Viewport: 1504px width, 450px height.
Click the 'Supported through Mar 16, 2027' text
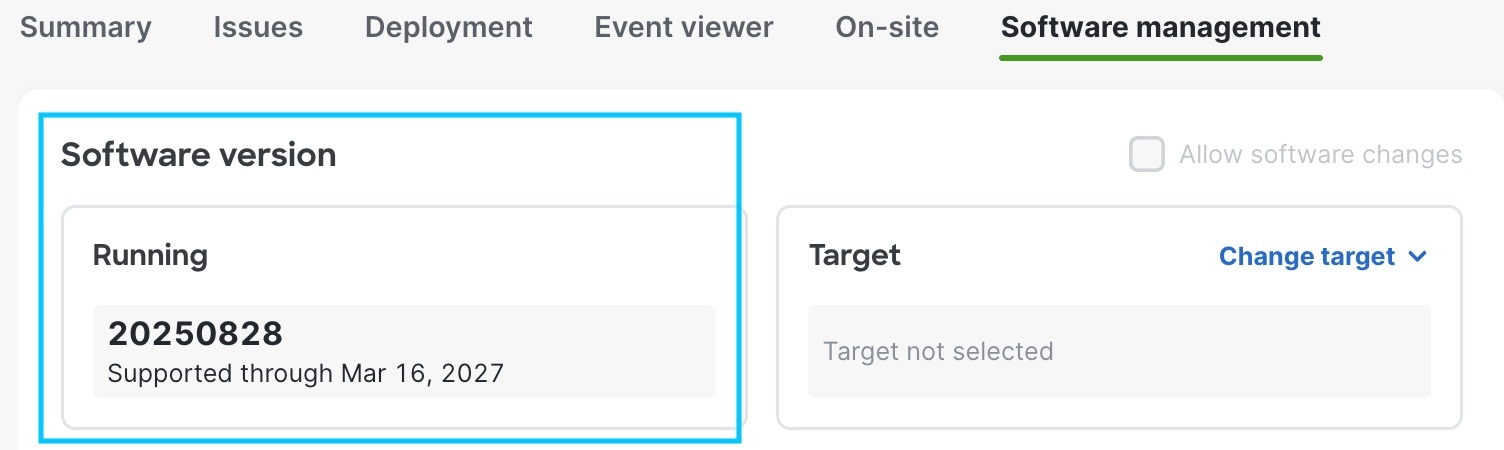tap(305, 375)
